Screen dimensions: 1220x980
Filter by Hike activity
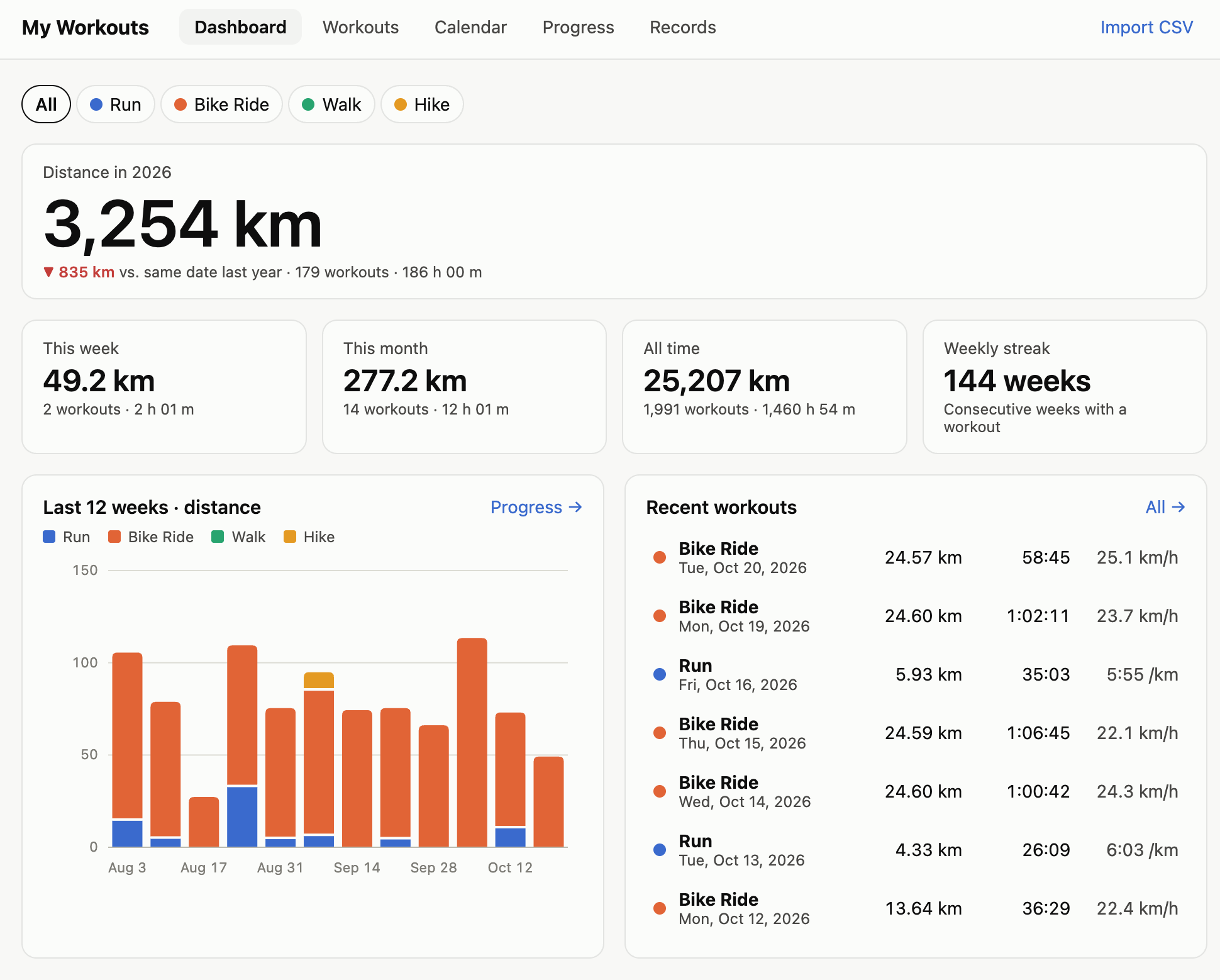(x=422, y=104)
